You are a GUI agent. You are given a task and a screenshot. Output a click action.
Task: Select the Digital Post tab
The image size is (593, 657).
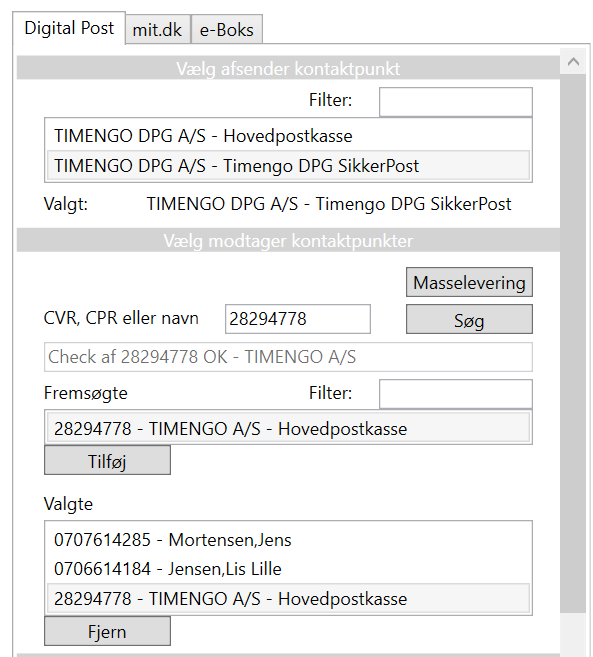[69, 28]
